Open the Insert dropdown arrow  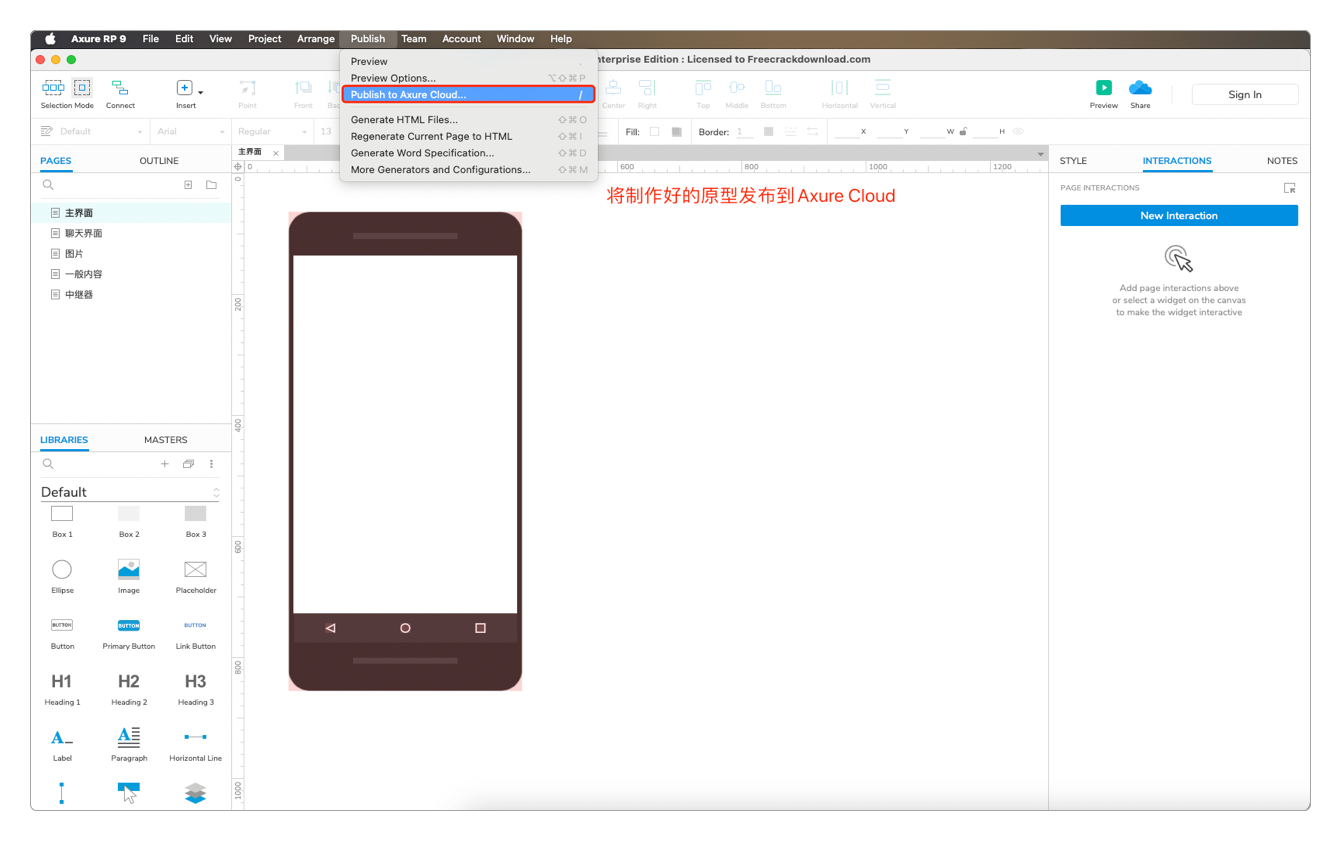pos(200,92)
